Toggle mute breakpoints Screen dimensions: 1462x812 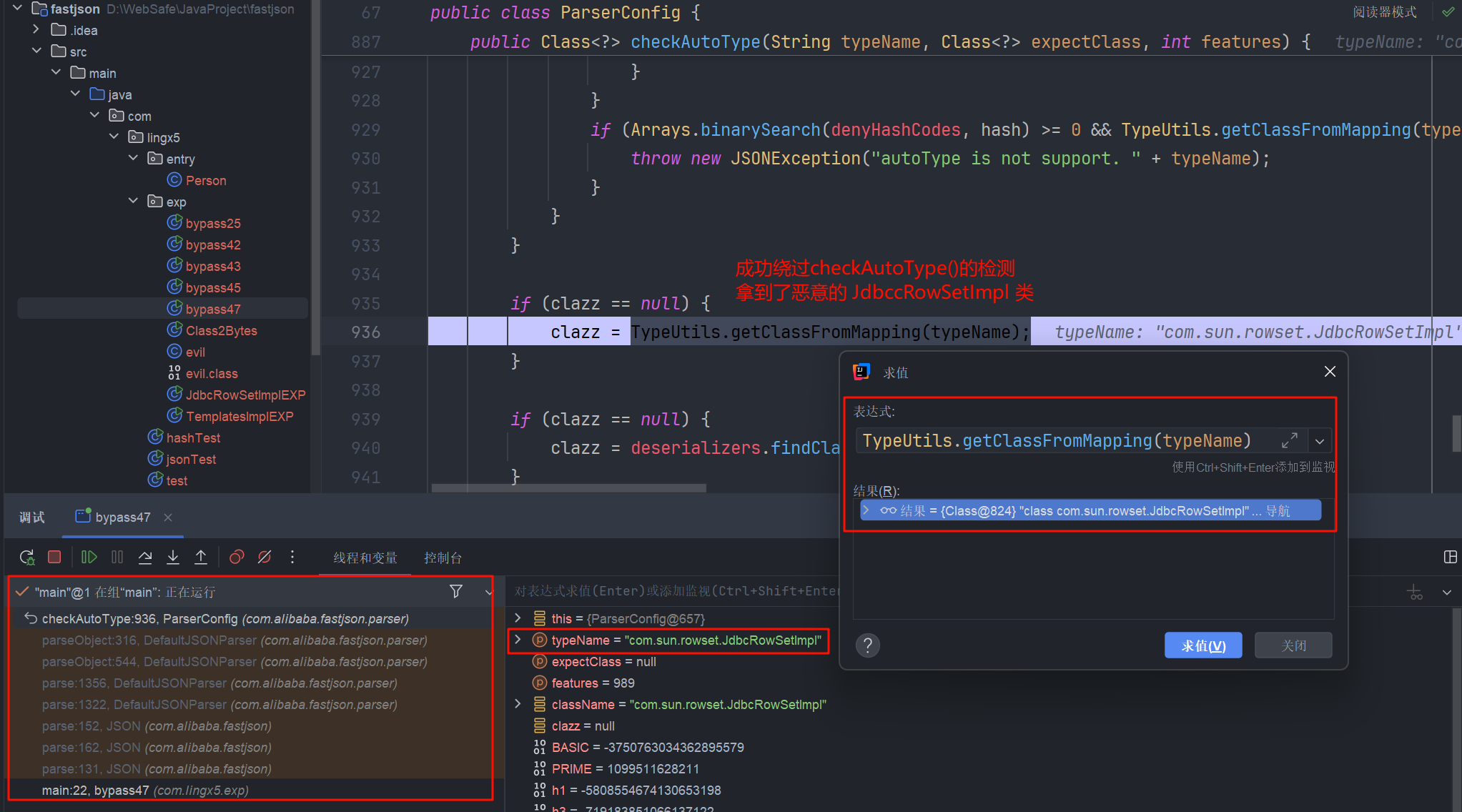click(265, 557)
